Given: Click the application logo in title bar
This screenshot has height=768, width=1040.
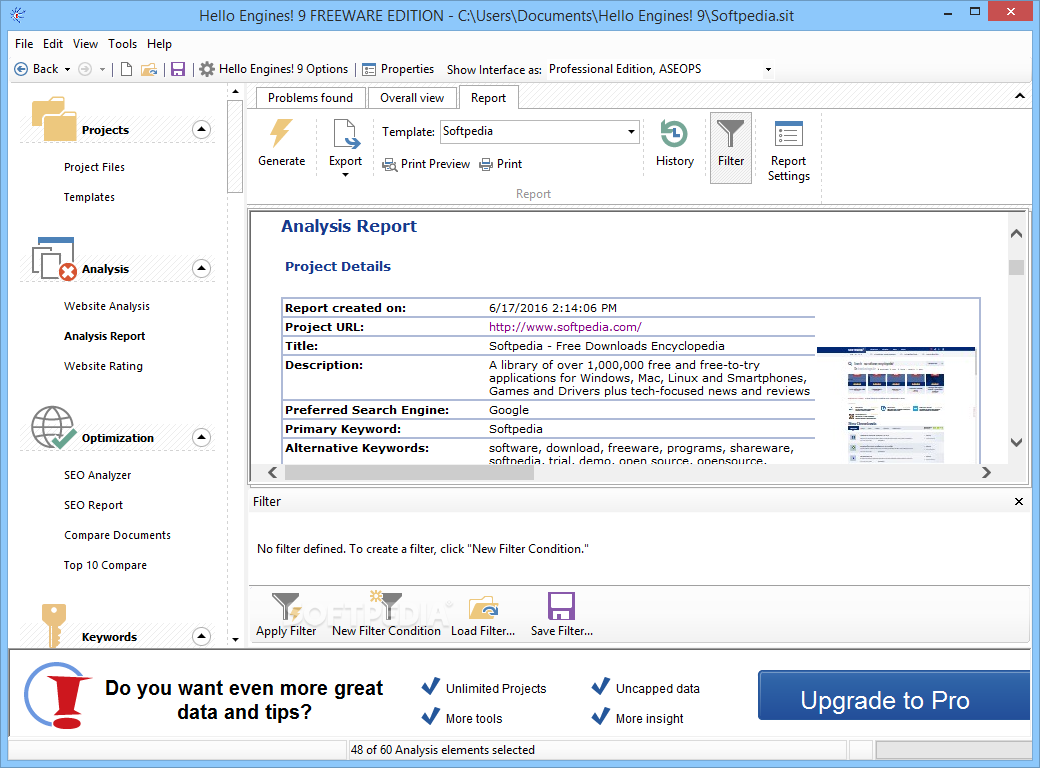Looking at the screenshot, I should tap(18, 15).
